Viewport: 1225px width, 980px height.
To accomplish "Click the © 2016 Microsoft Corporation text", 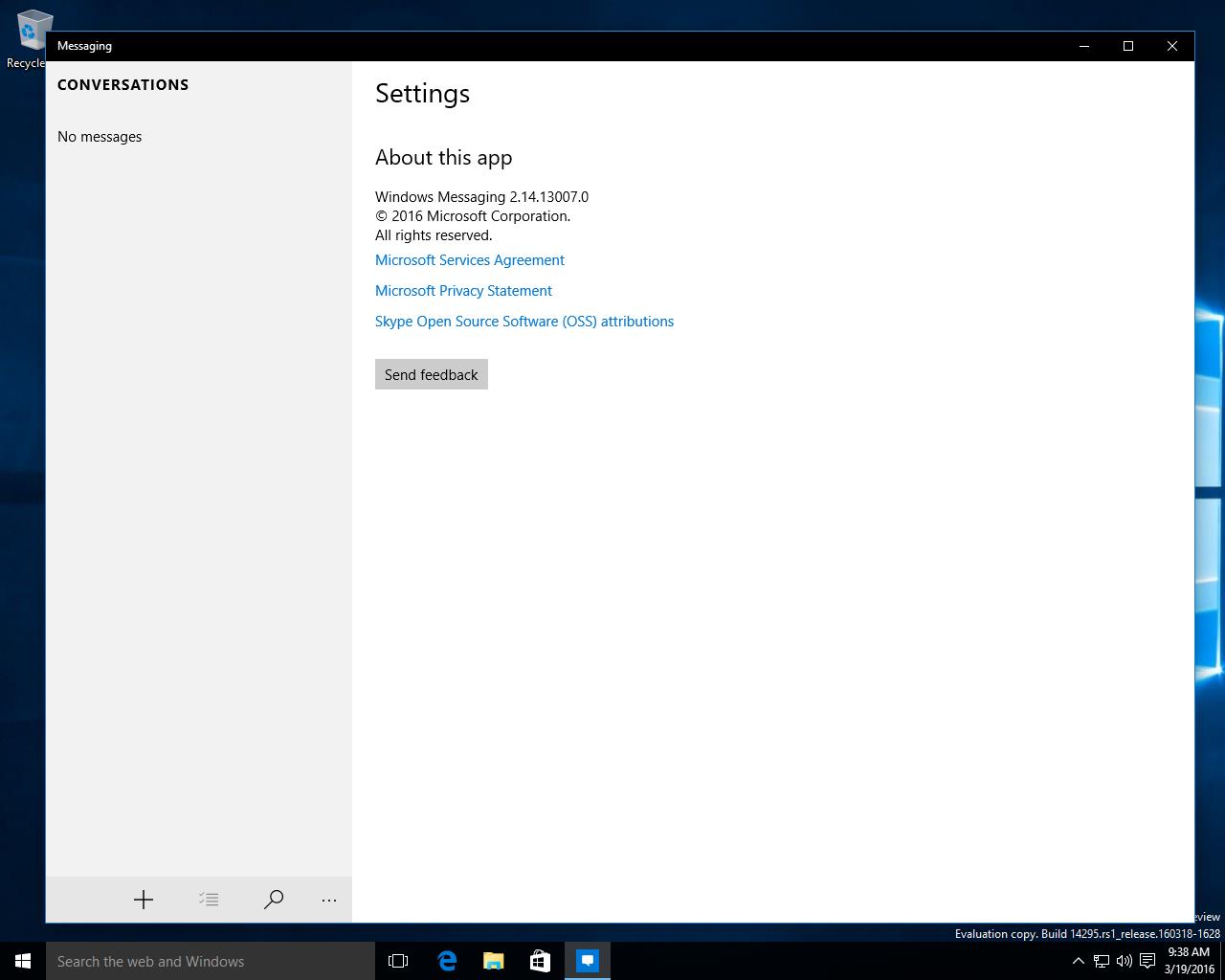I will [473, 216].
